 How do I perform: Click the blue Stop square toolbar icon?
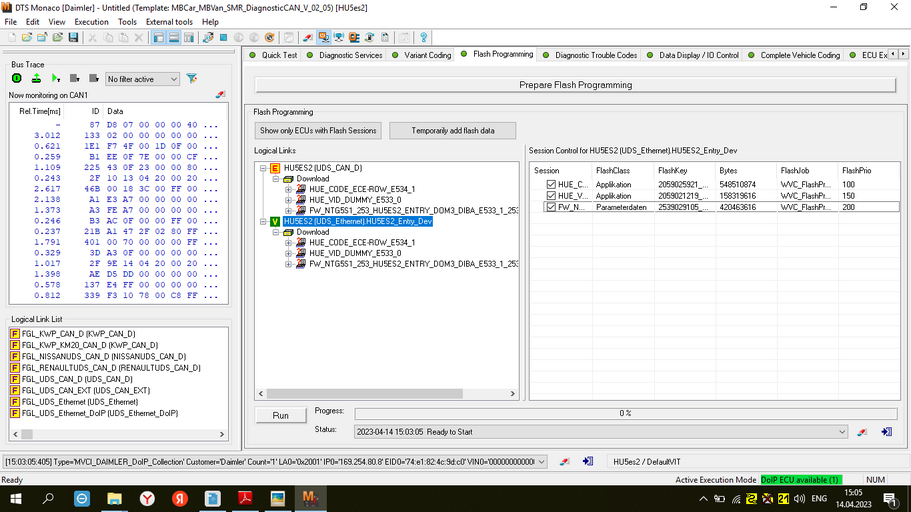[223, 38]
